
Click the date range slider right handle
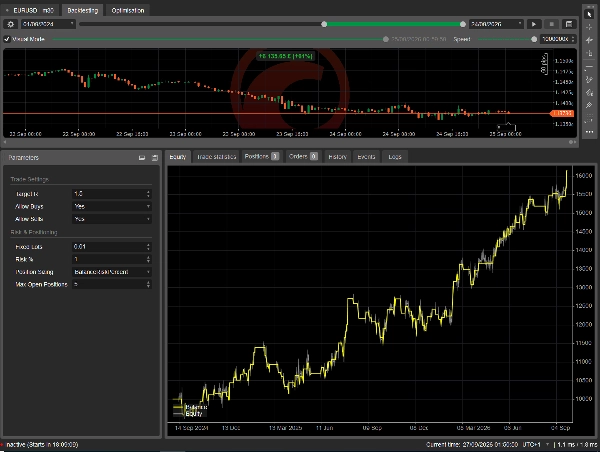pos(463,24)
